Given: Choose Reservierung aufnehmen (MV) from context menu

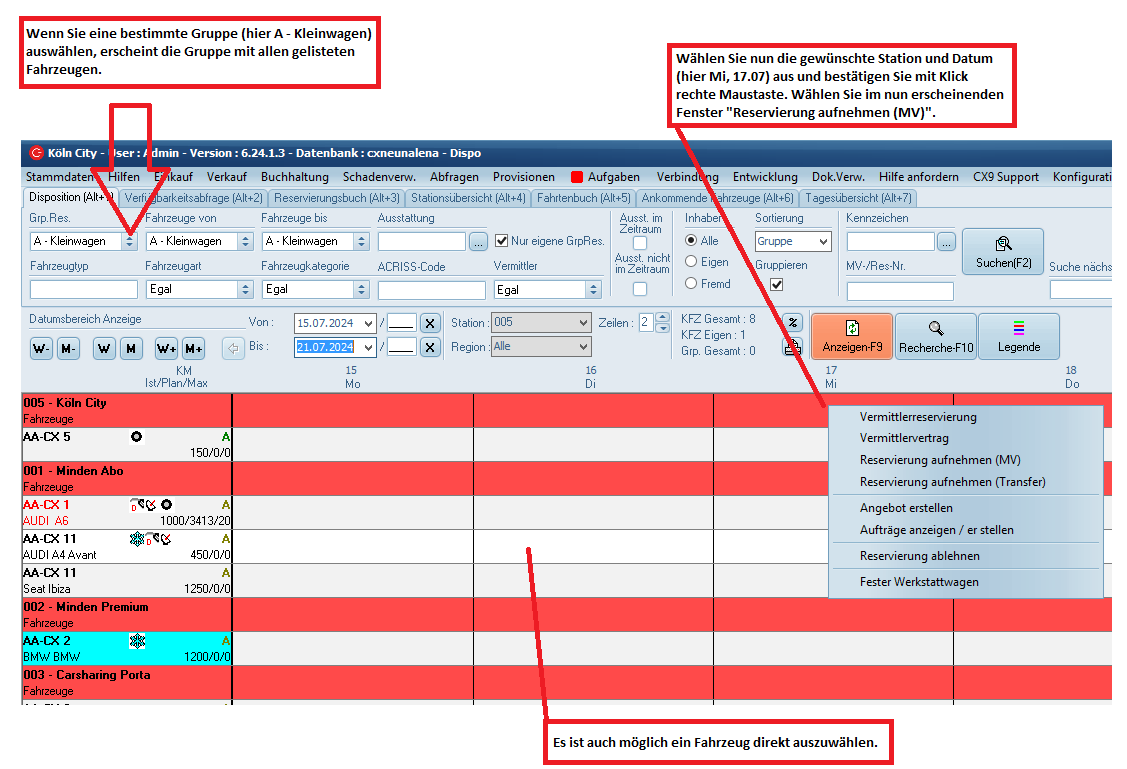Looking at the screenshot, I should click(x=939, y=460).
